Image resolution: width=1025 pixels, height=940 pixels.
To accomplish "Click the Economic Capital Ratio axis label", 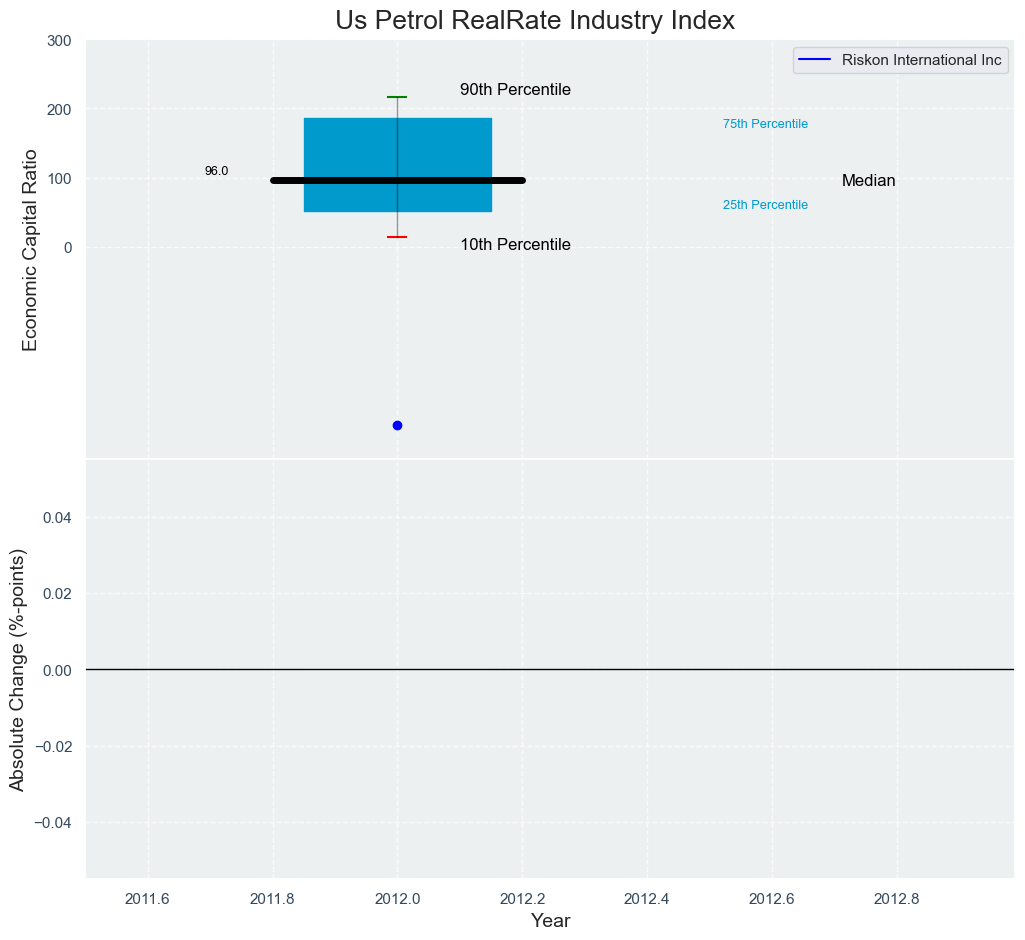I will click(30, 250).
